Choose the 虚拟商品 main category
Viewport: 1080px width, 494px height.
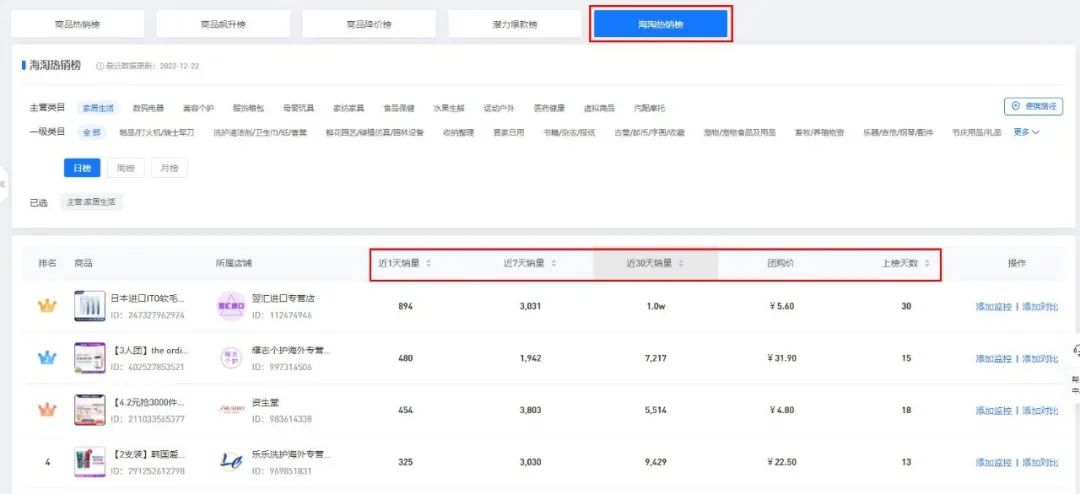pos(599,108)
